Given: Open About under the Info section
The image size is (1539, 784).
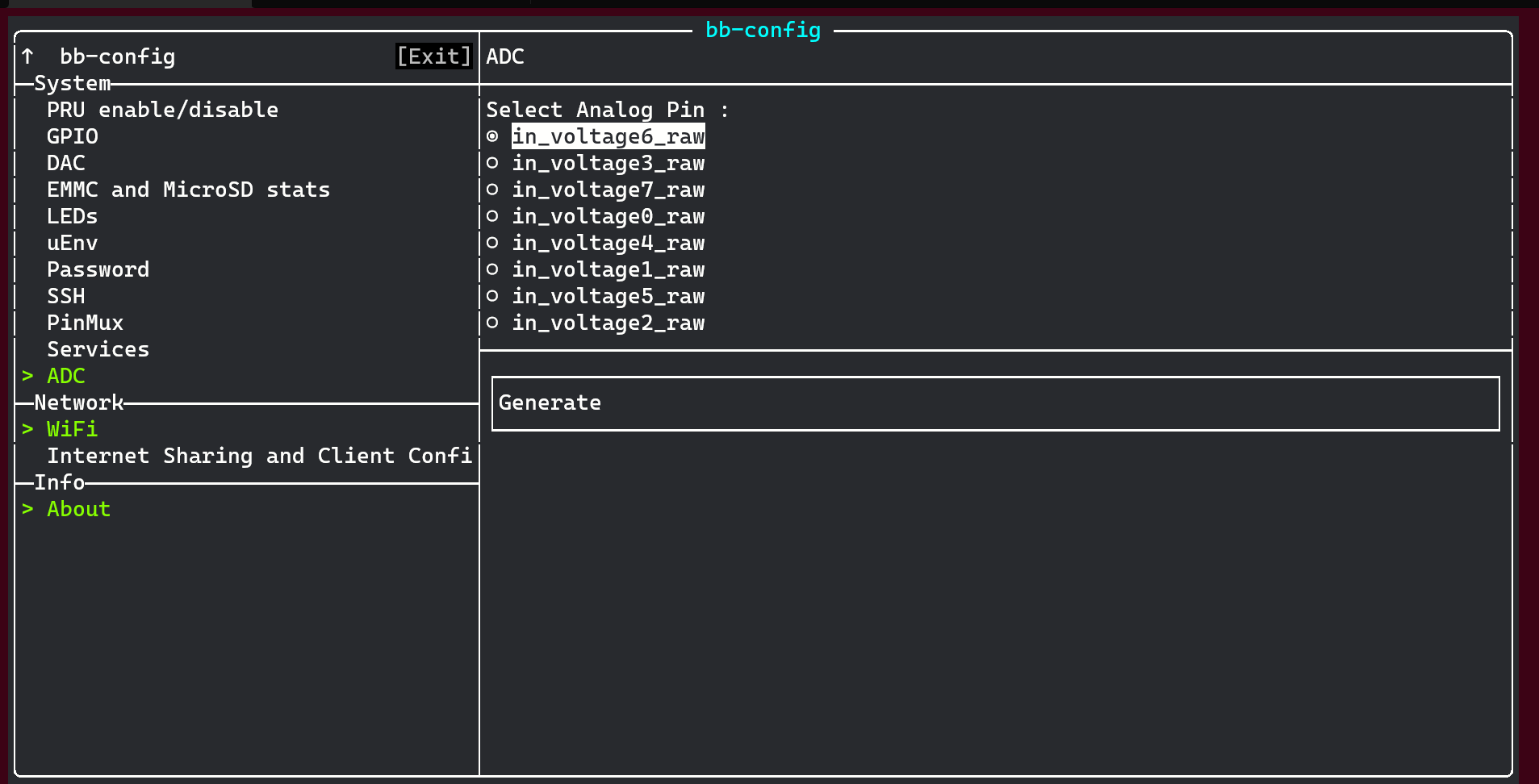Looking at the screenshot, I should pyautogui.click(x=77, y=508).
